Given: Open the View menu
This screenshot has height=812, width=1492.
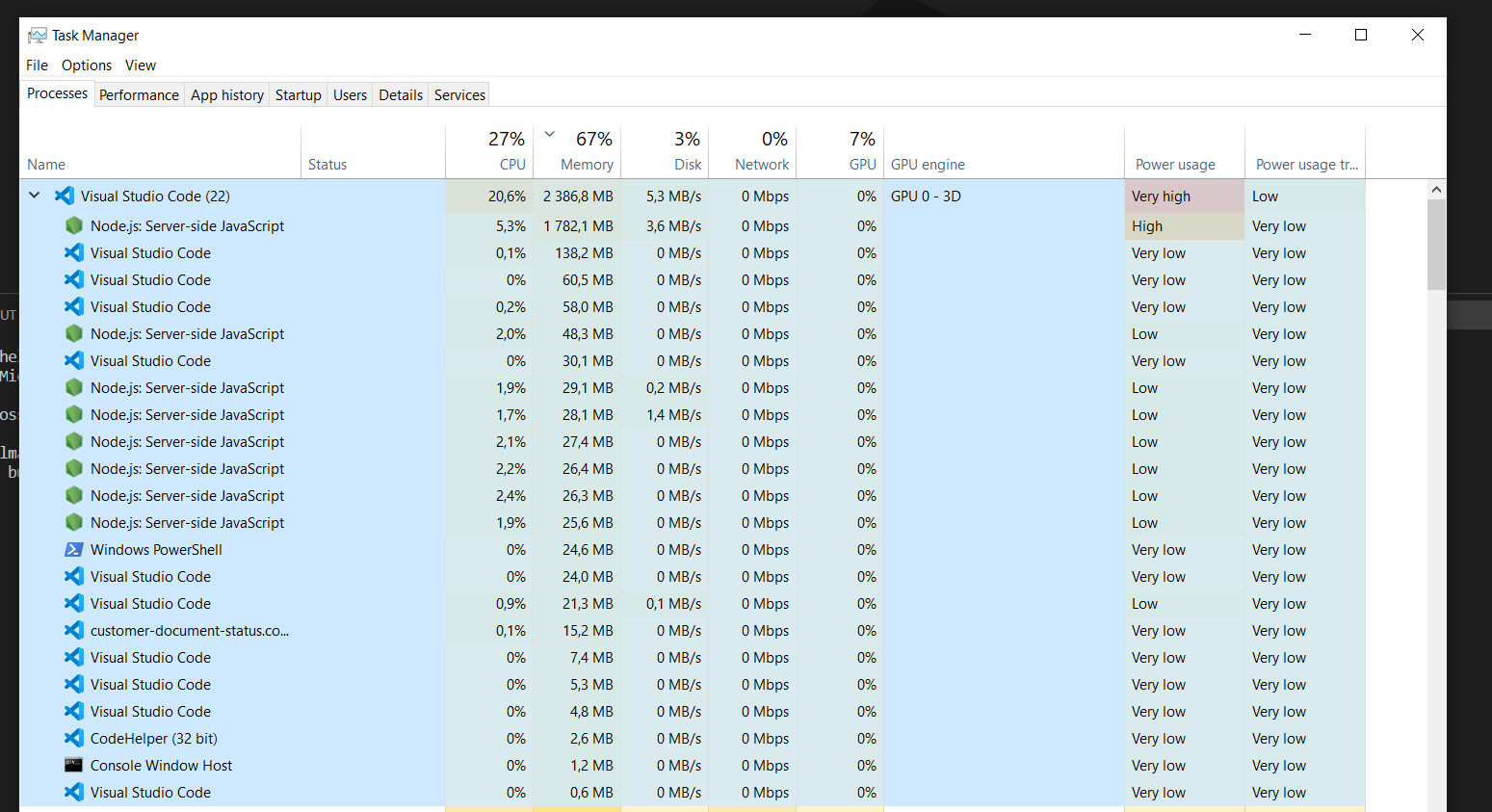Looking at the screenshot, I should pos(140,65).
